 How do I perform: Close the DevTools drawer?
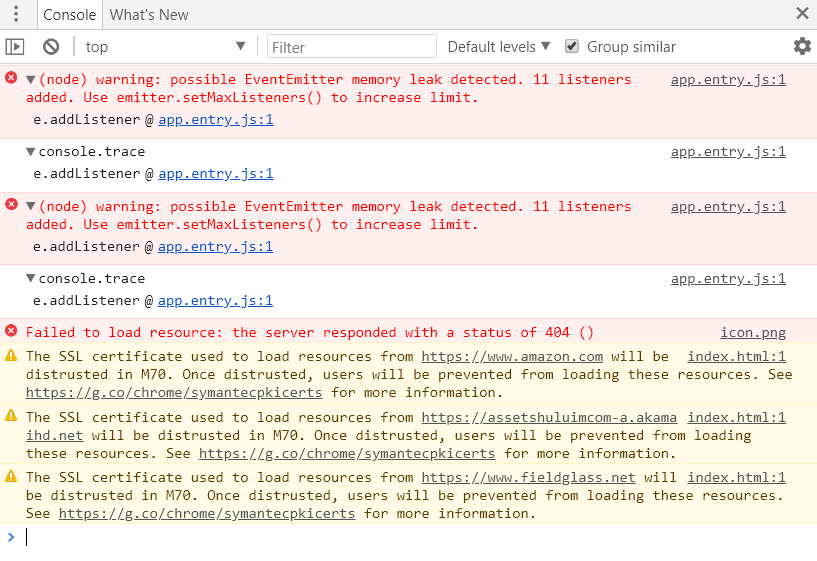(802, 13)
